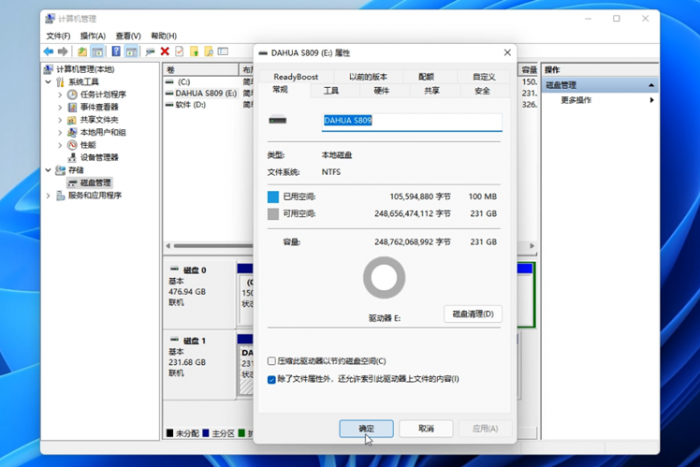This screenshot has height=467, width=700.
Task: Expand the 服务和应用程序 tree node
Action: pos(48,195)
